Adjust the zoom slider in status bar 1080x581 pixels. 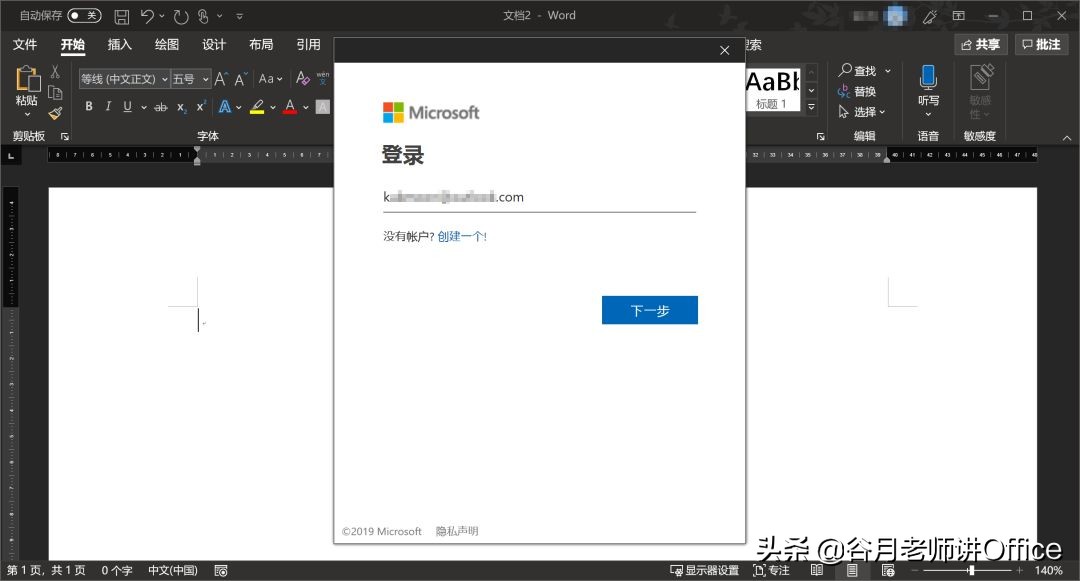point(970,571)
